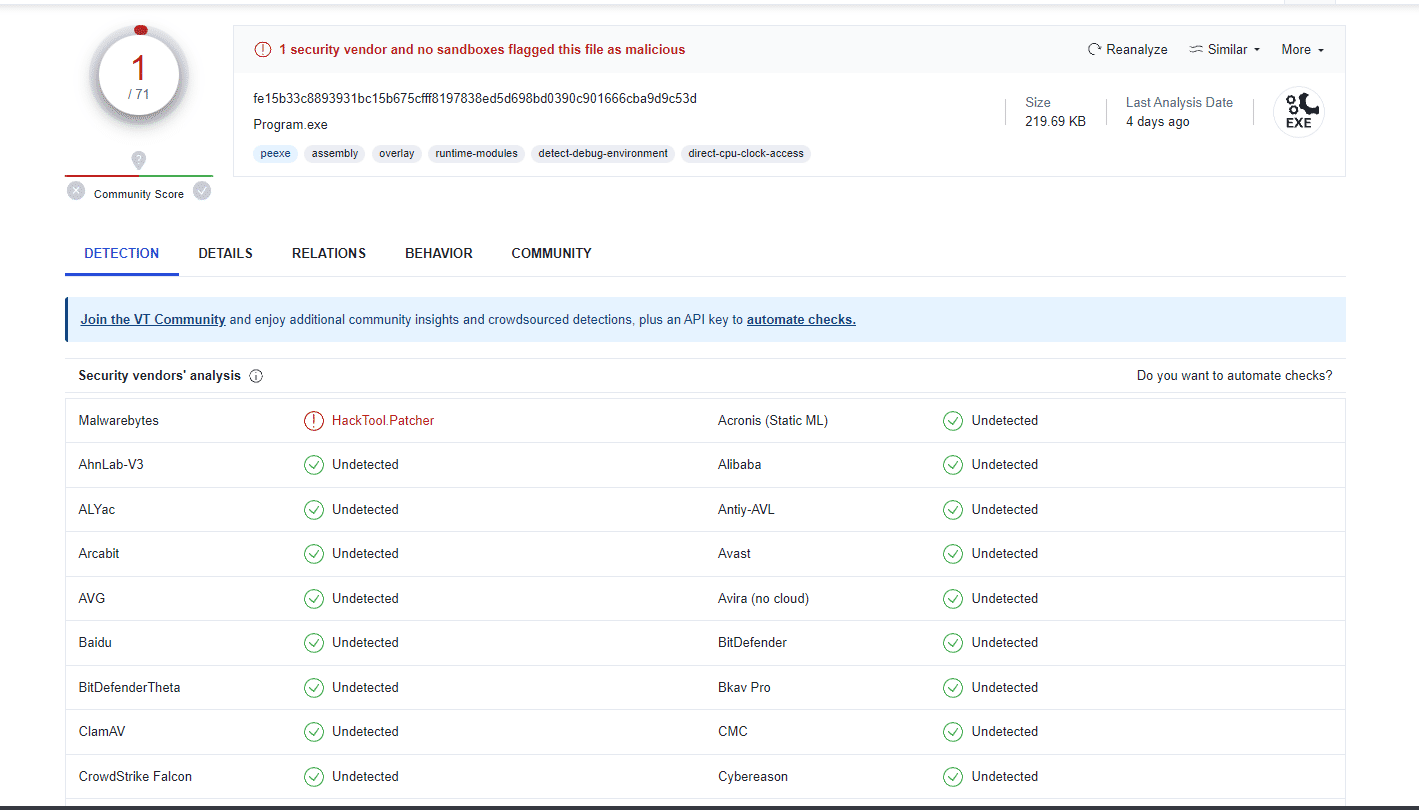Click the CrowdStrike Falcon undetected check icon

pyautogui.click(x=314, y=777)
